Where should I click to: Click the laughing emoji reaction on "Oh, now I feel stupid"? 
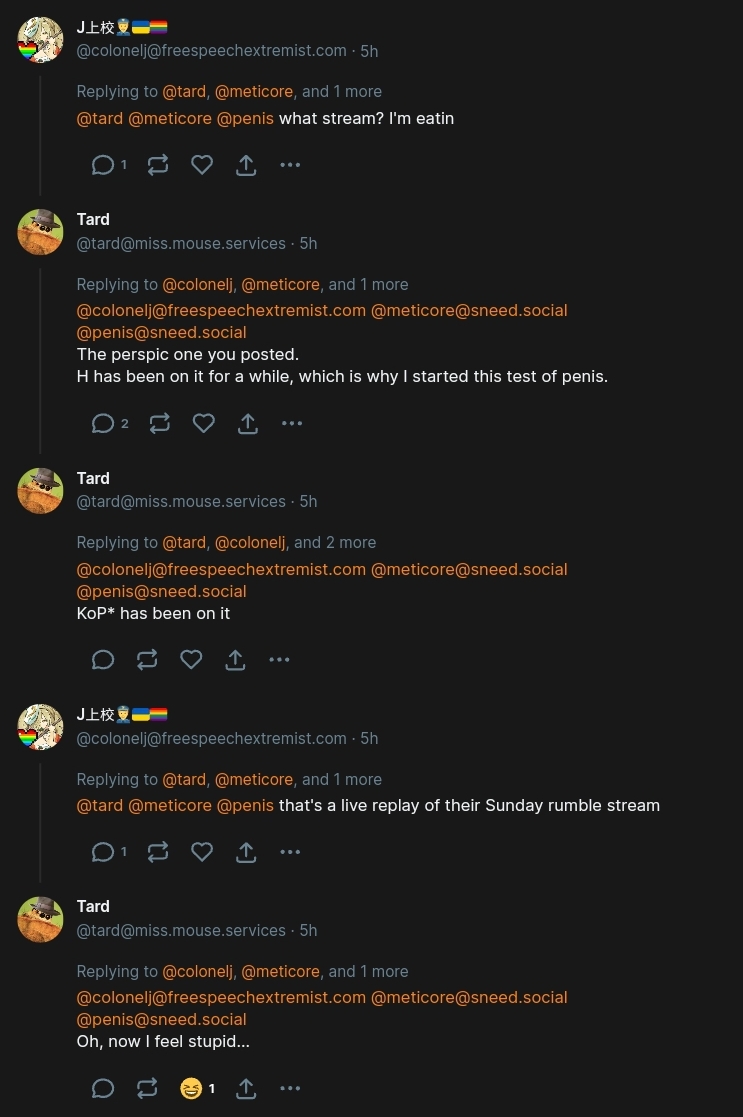(x=191, y=1088)
